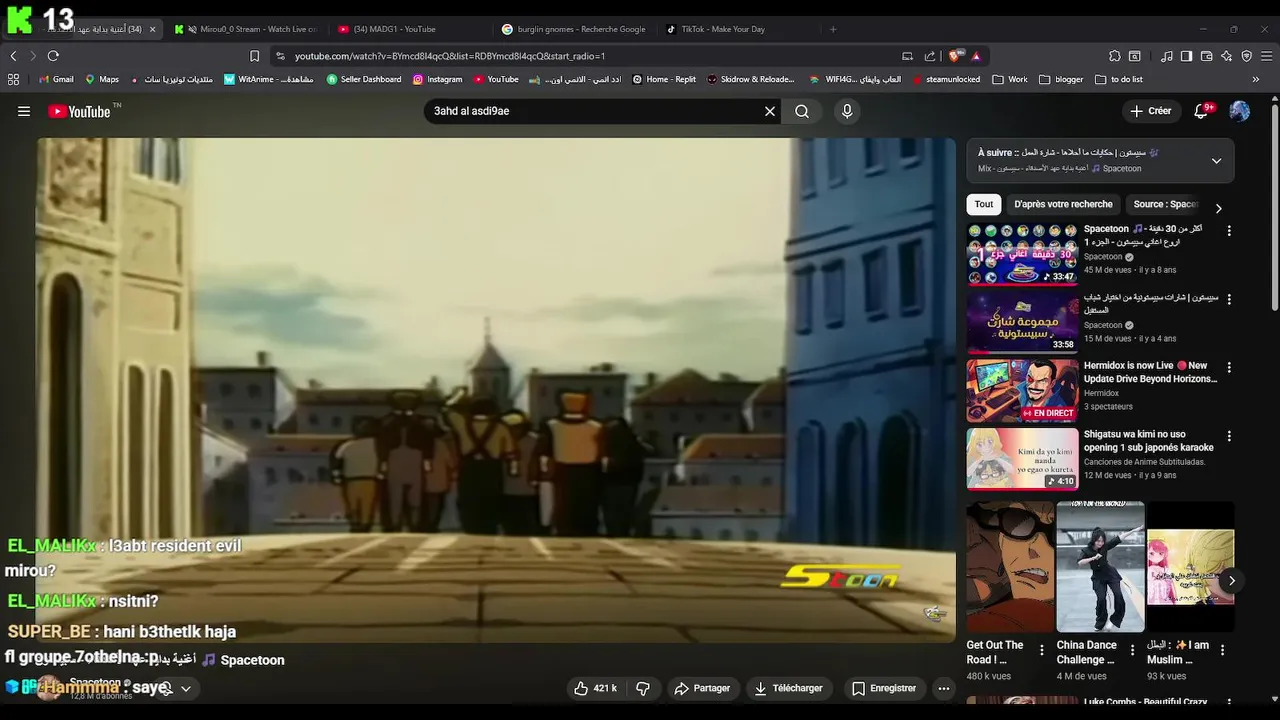Image resolution: width=1280 pixels, height=720 pixels.
Task: Open the YouTube guide hamburger menu
Action: 24,111
